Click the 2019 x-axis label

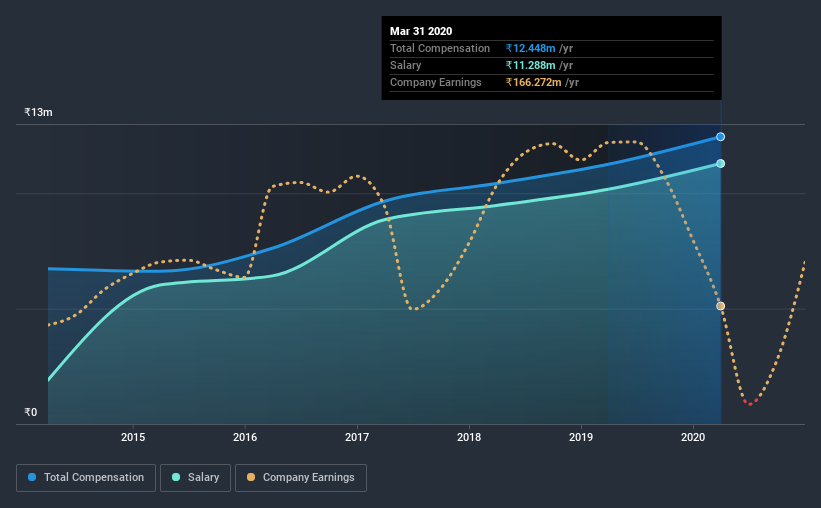click(x=581, y=437)
